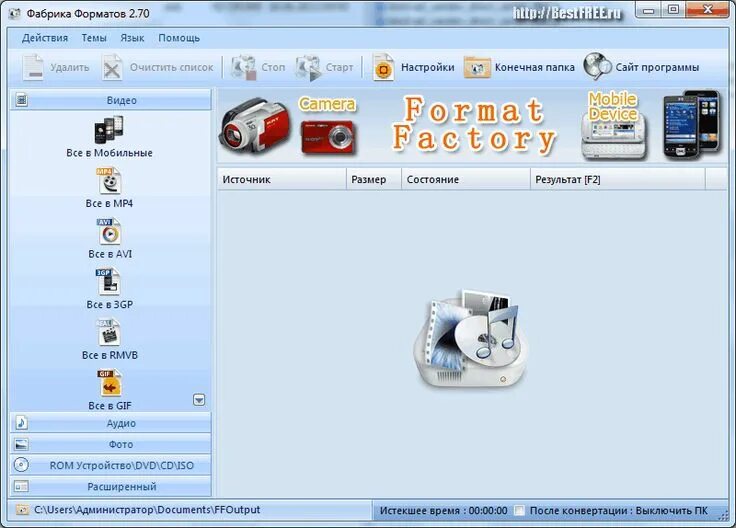
Task: Sort by Источник column header
Action: (282, 179)
